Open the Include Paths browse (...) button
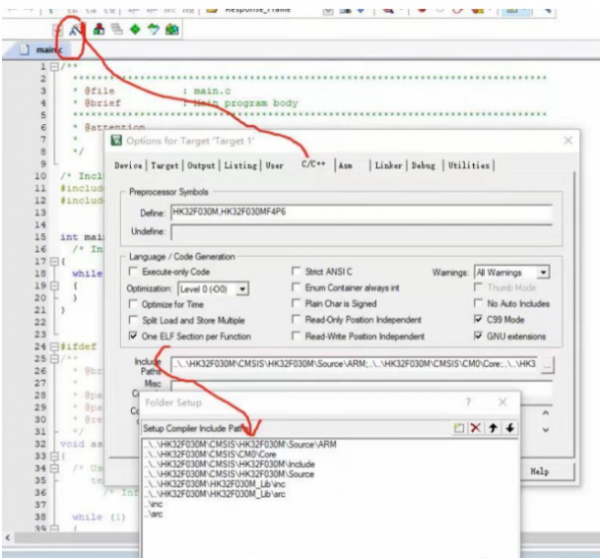The height and width of the screenshot is (558, 600). point(547,365)
